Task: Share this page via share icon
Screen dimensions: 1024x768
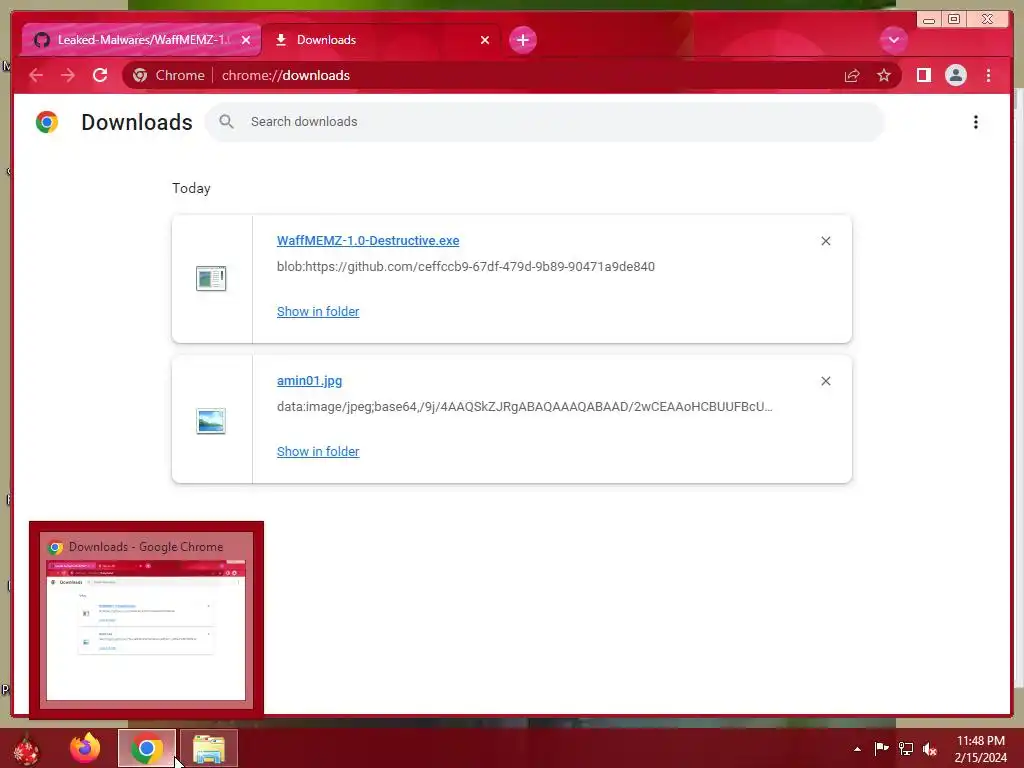Action: point(852,75)
